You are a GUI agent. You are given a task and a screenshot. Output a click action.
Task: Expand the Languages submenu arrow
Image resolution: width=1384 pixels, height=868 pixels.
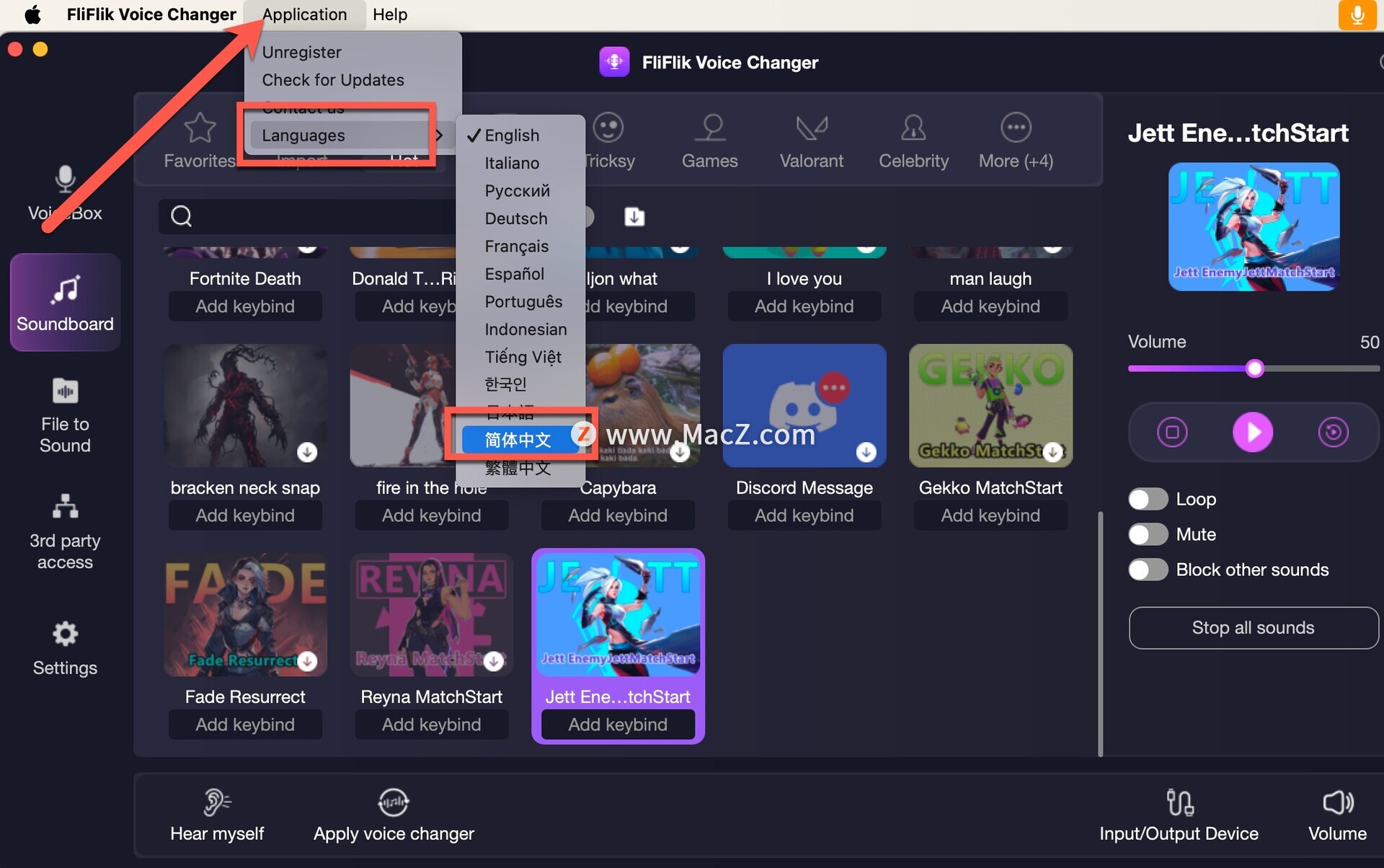pos(439,135)
